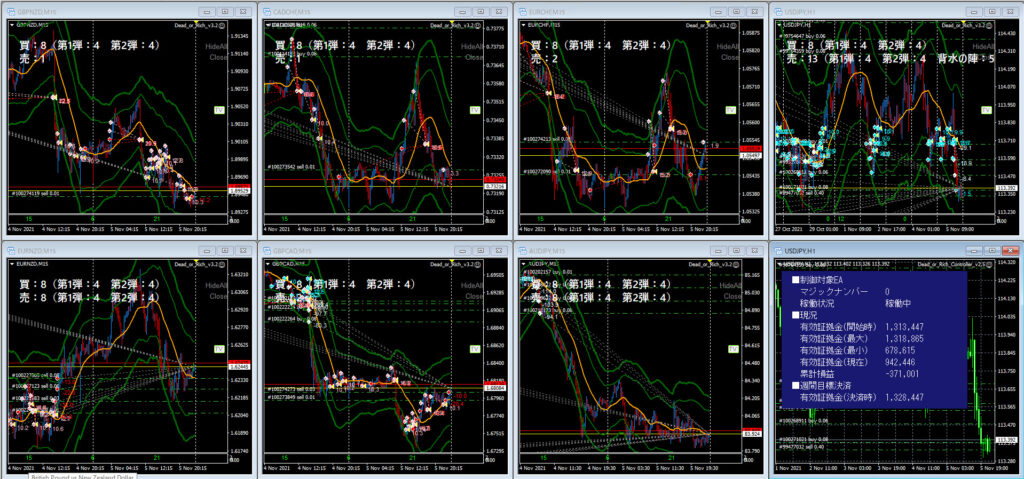This screenshot has height=479, width=1024.
Task: Open the GBPCAD chart menu triangle
Action: coord(267,263)
